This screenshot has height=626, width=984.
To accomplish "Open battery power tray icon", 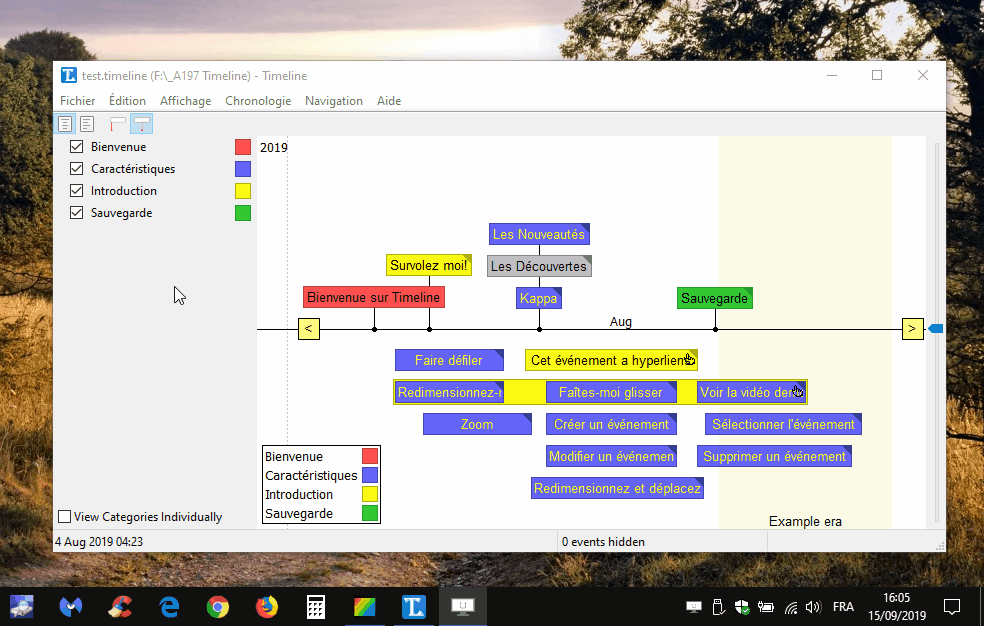I will (x=766, y=607).
